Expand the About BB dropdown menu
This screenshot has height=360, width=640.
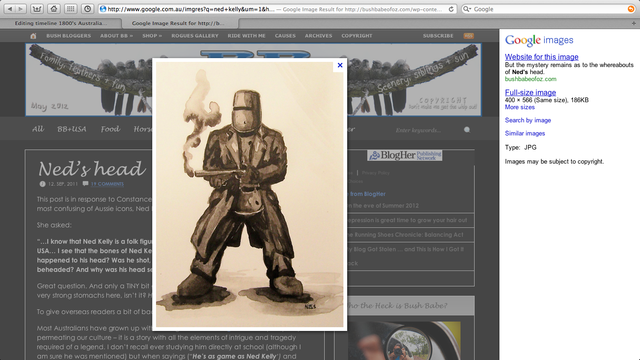pyautogui.click(x=116, y=36)
